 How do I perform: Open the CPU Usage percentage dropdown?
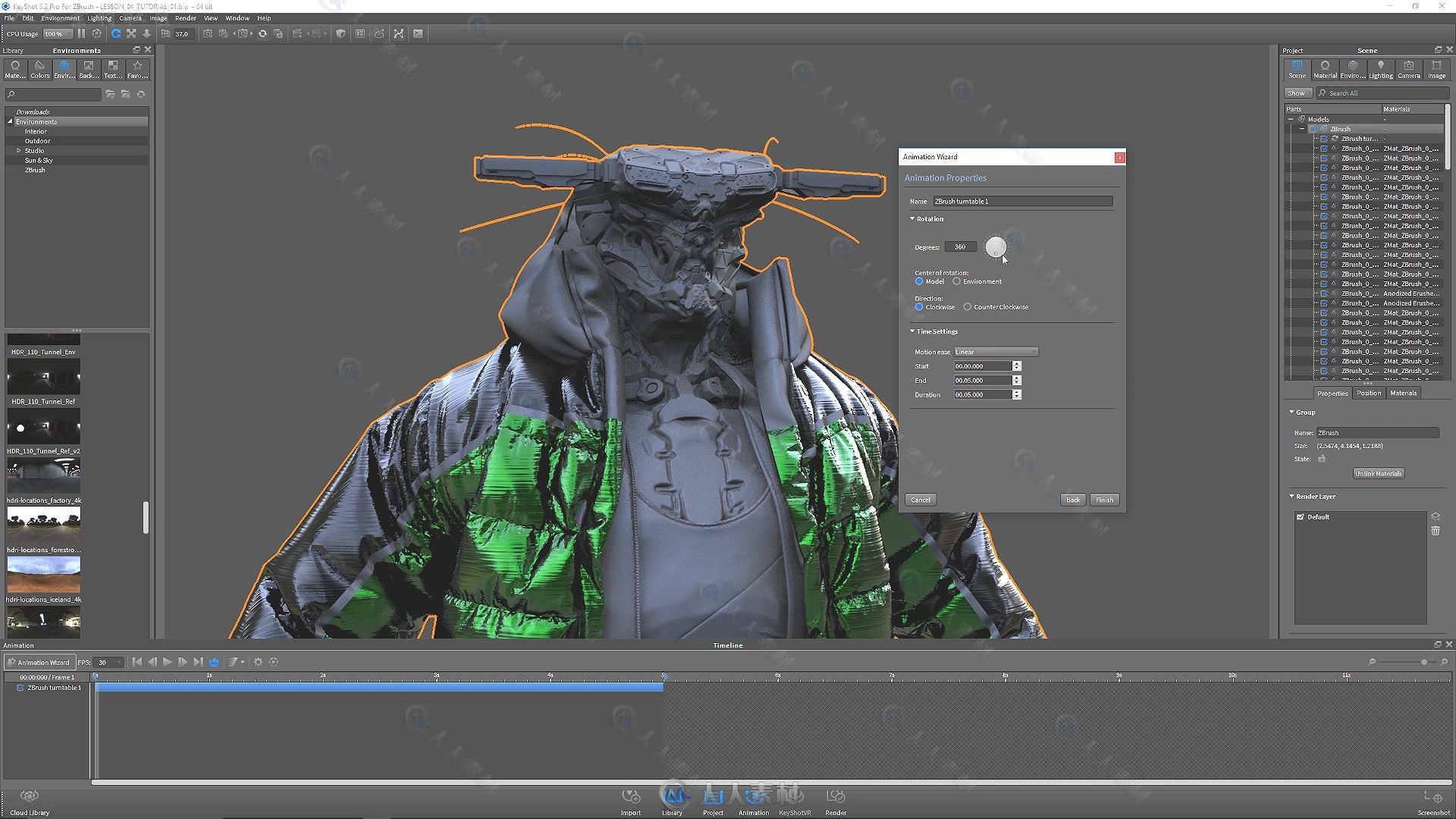(x=58, y=33)
